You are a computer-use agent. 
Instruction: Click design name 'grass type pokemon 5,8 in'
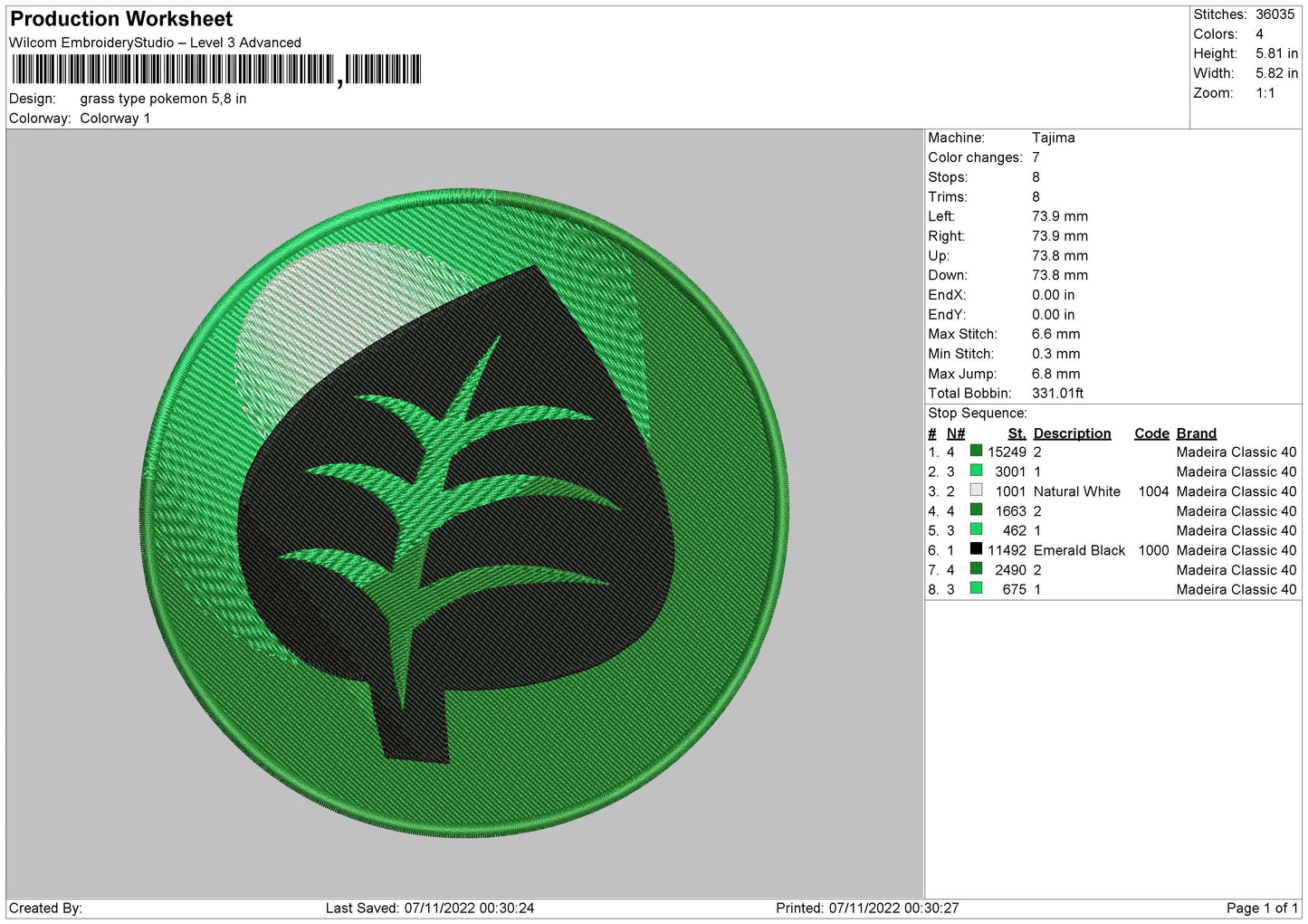click(x=163, y=99)
